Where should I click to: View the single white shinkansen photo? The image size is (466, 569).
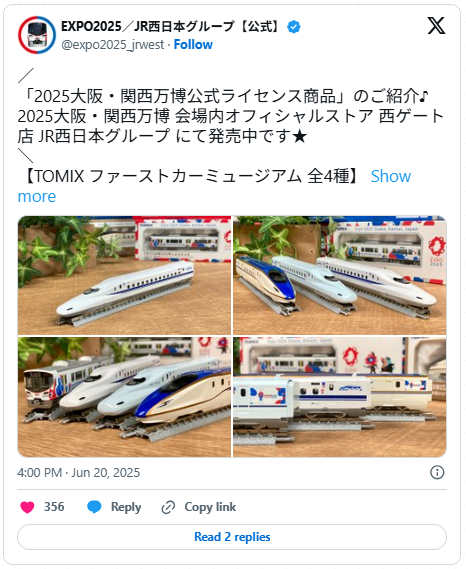[x=124, y=275]
